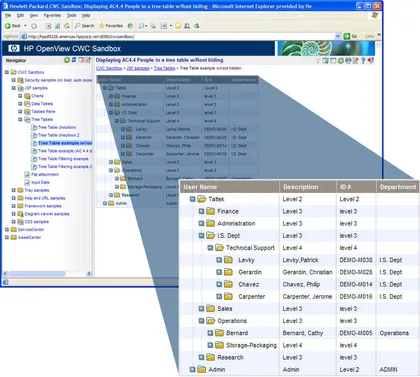Open the File menu
This screenshot has width=420, height=377.
[x=8, y=15]
